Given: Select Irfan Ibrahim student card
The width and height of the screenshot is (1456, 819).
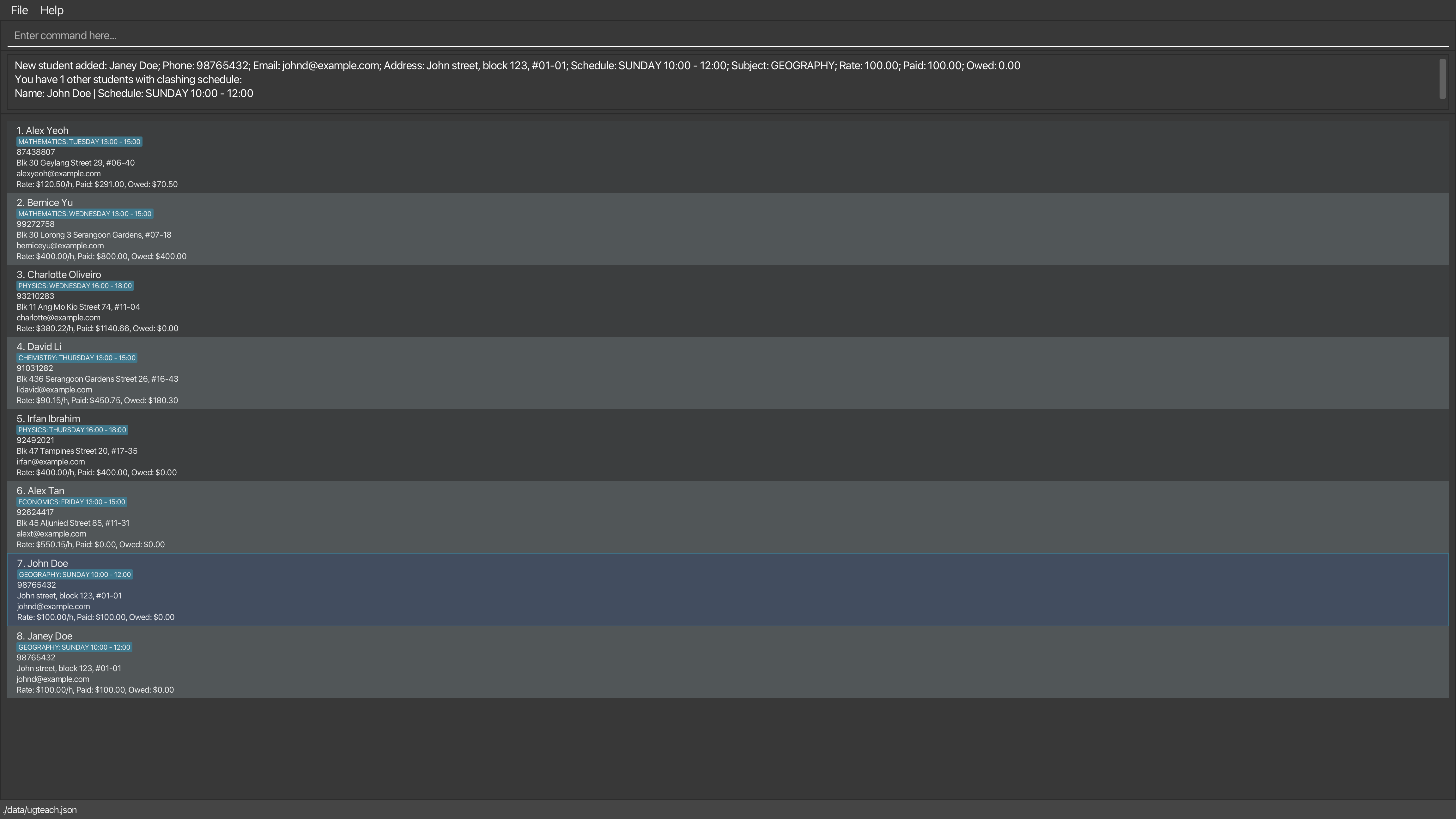Looking at the screenshot, I should pos(727,446).
